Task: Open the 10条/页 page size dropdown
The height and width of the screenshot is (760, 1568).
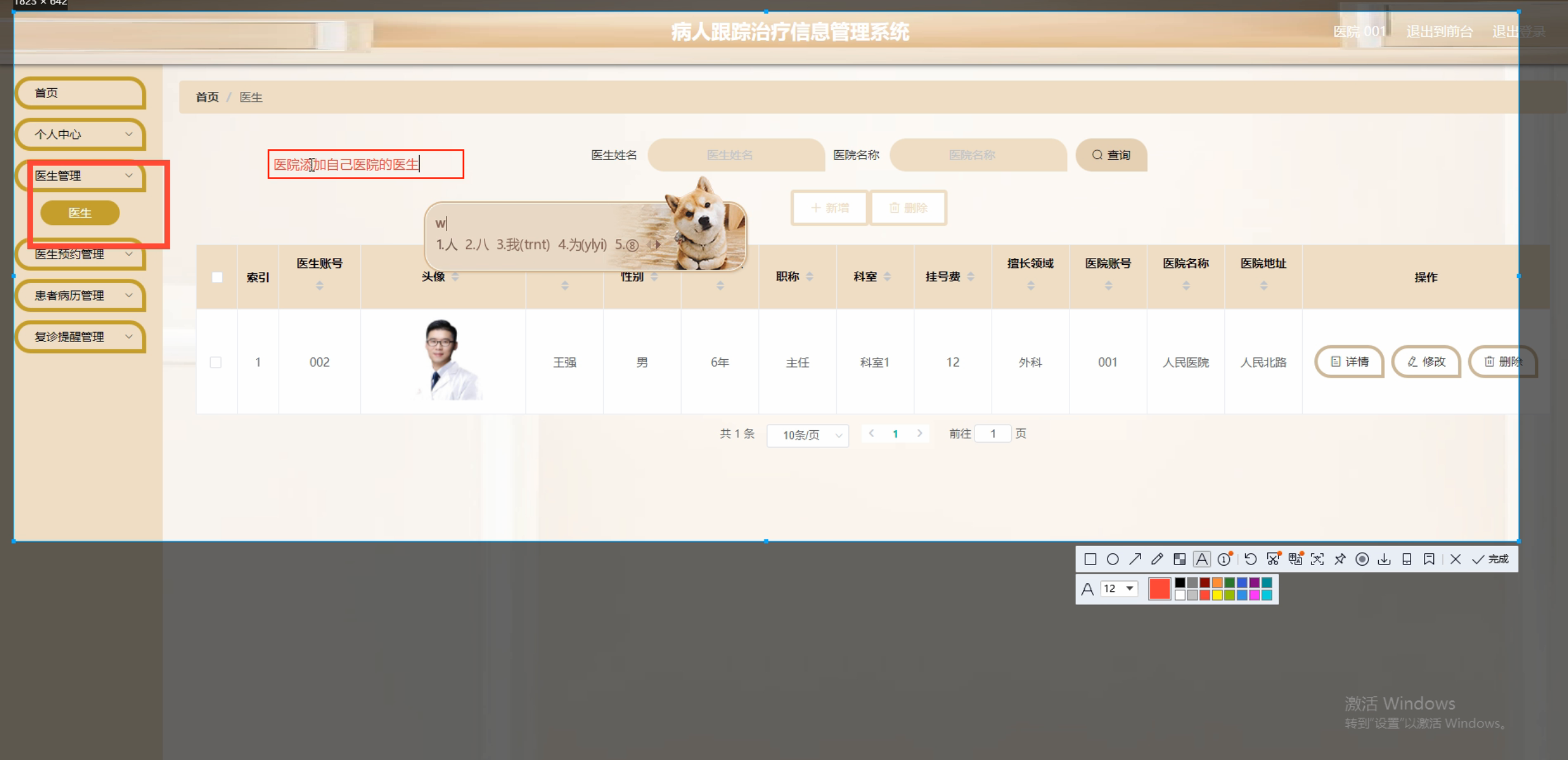Action: pos(807,435)
